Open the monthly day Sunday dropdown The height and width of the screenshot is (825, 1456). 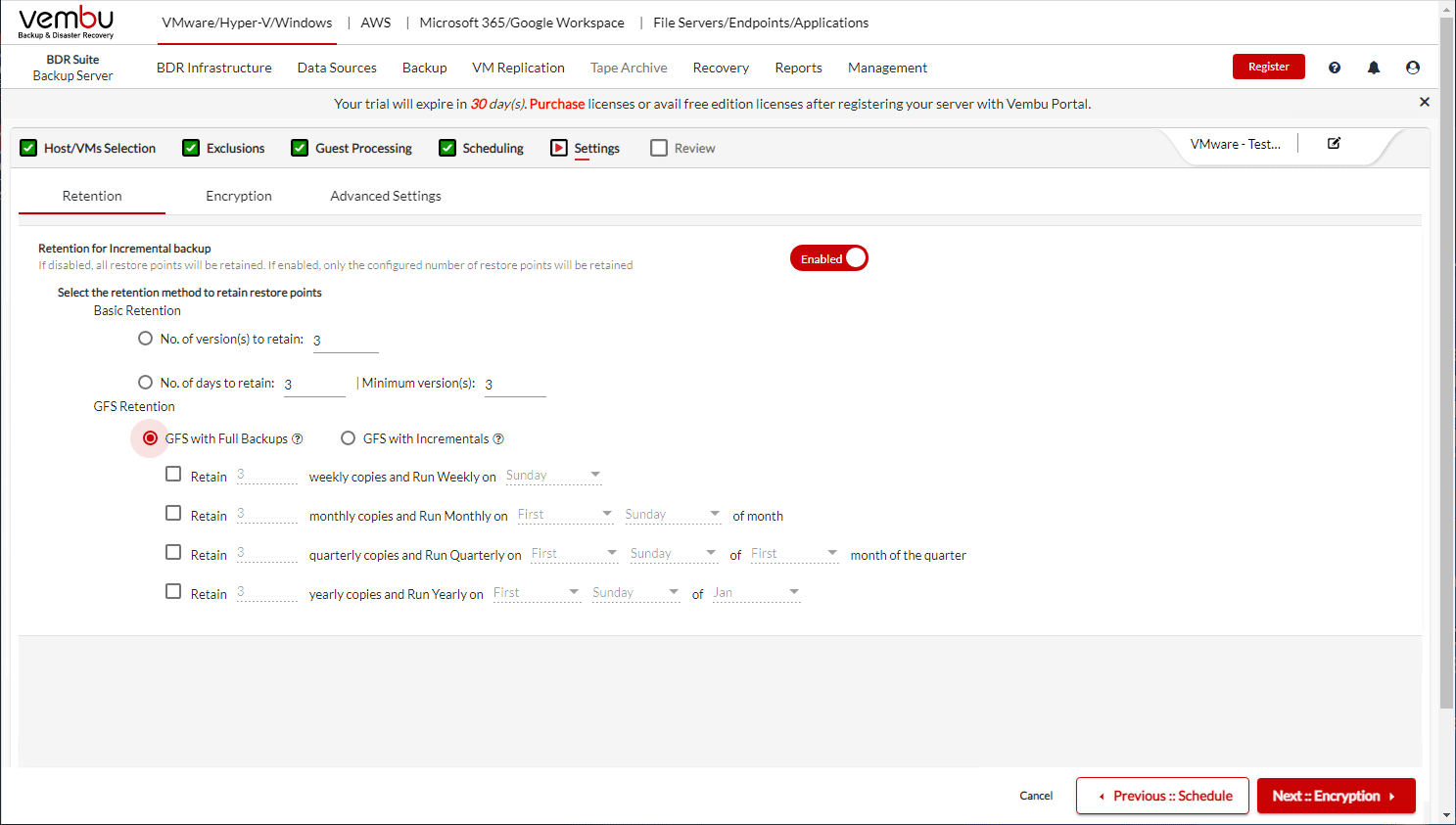tap(673, 515)
